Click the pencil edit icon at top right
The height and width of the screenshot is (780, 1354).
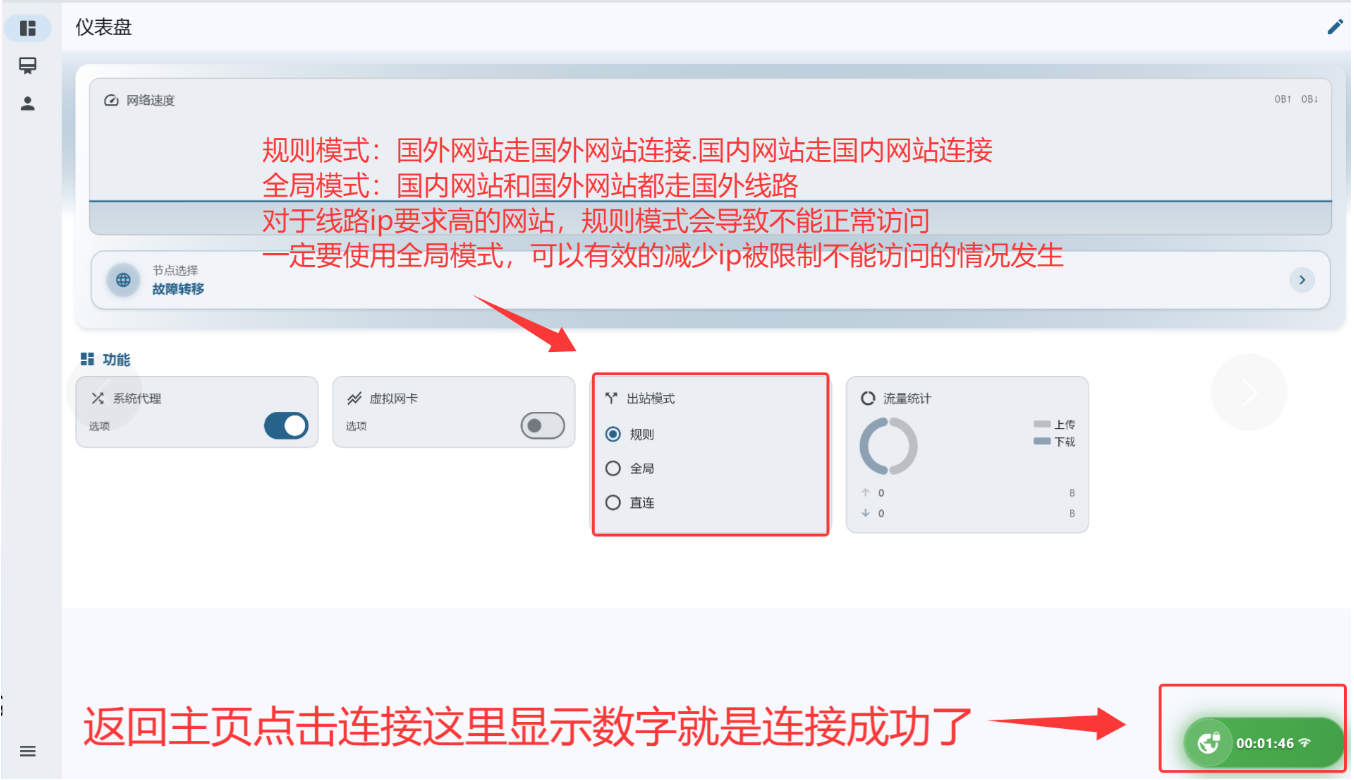click(x=1335, y=27)
